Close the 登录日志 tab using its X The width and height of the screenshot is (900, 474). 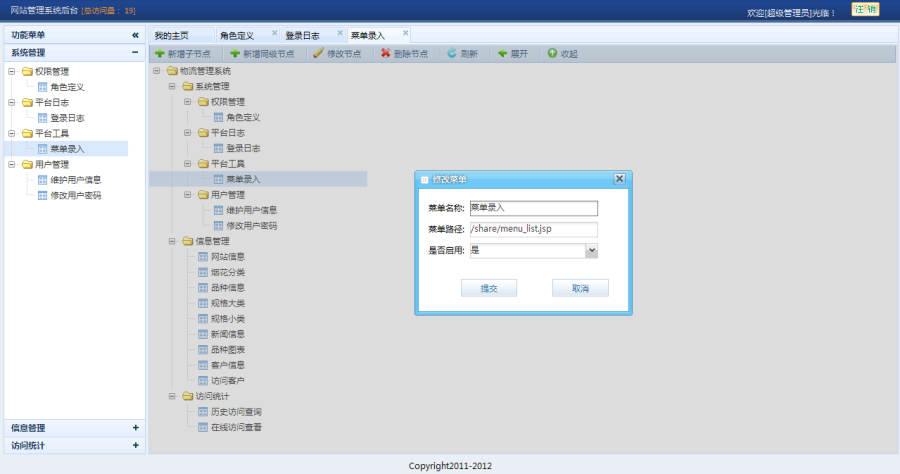pyautogui.click(x=340, y=33)
